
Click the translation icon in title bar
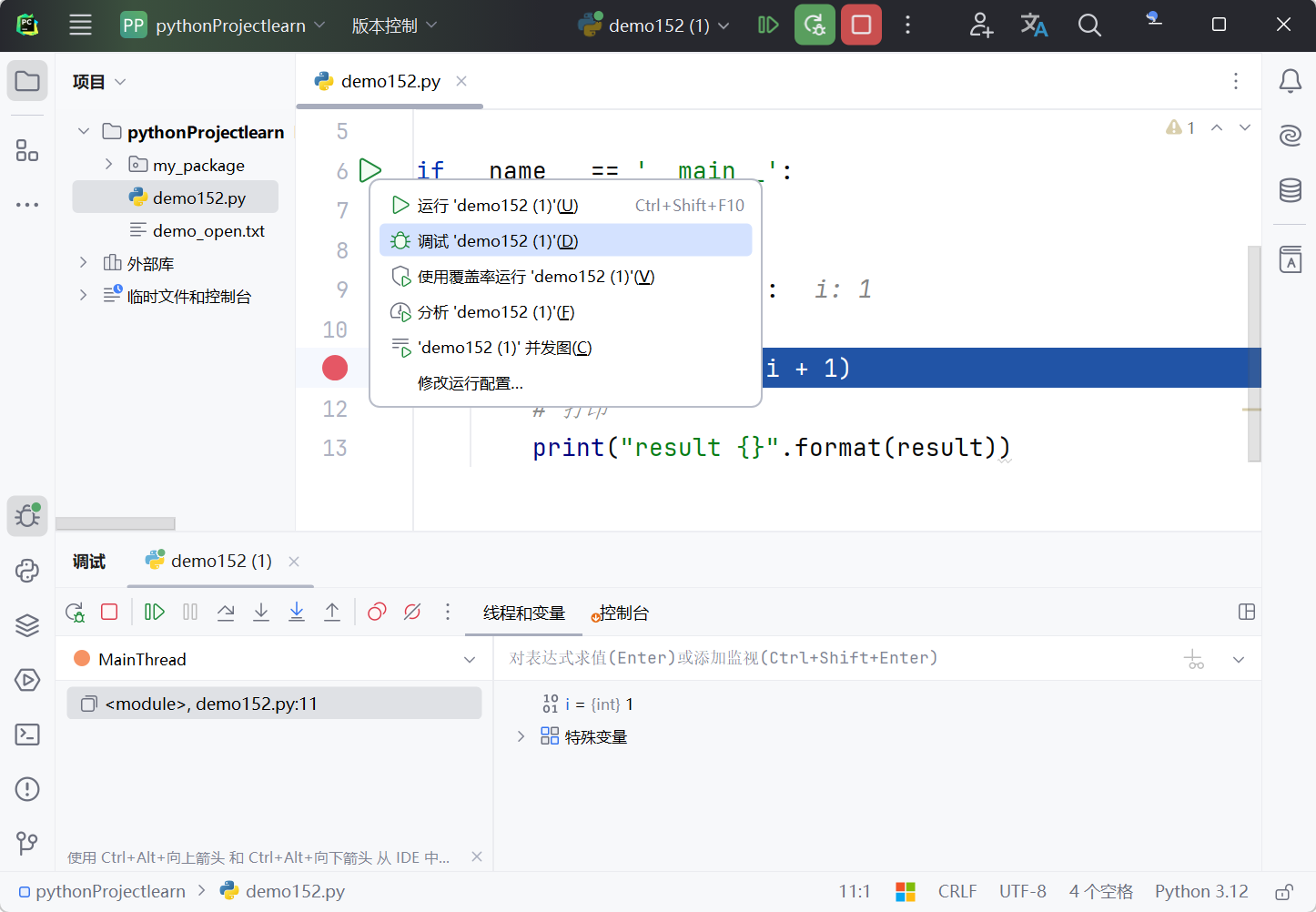(x=1034, y=25)
